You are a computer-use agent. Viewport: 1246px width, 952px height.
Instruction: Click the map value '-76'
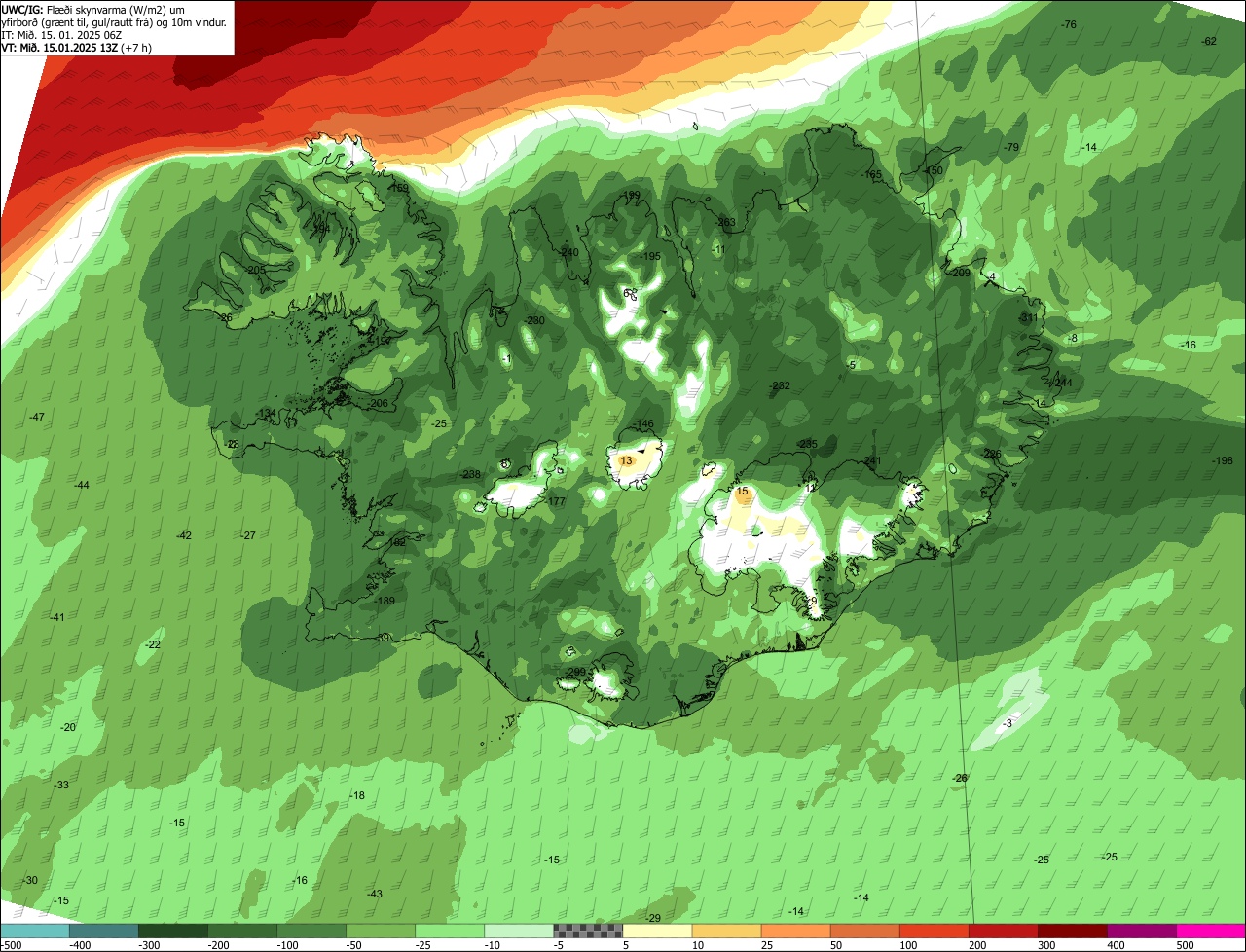click(x=1069, y=24)
